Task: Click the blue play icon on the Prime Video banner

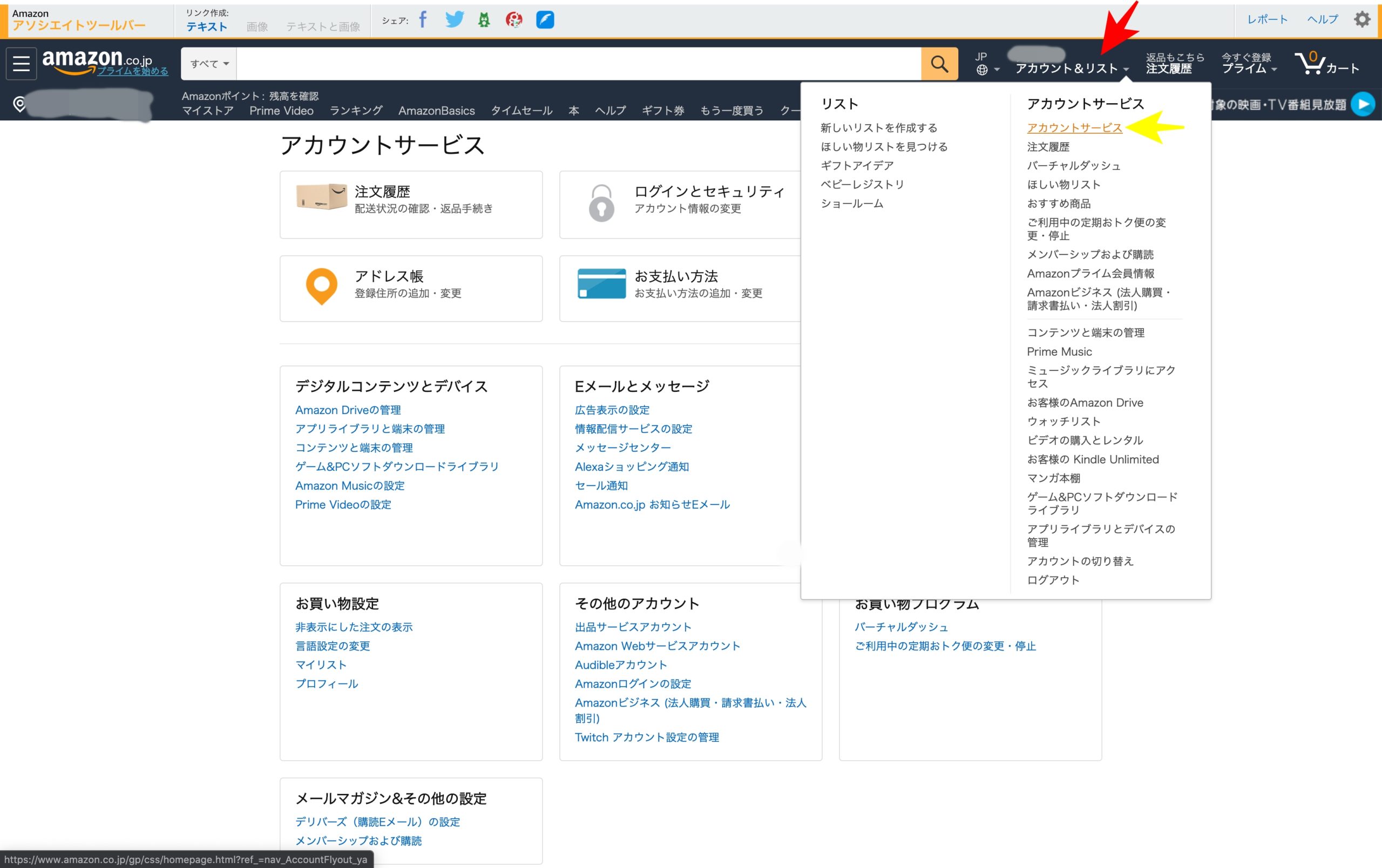Action: pos(1363,104)
